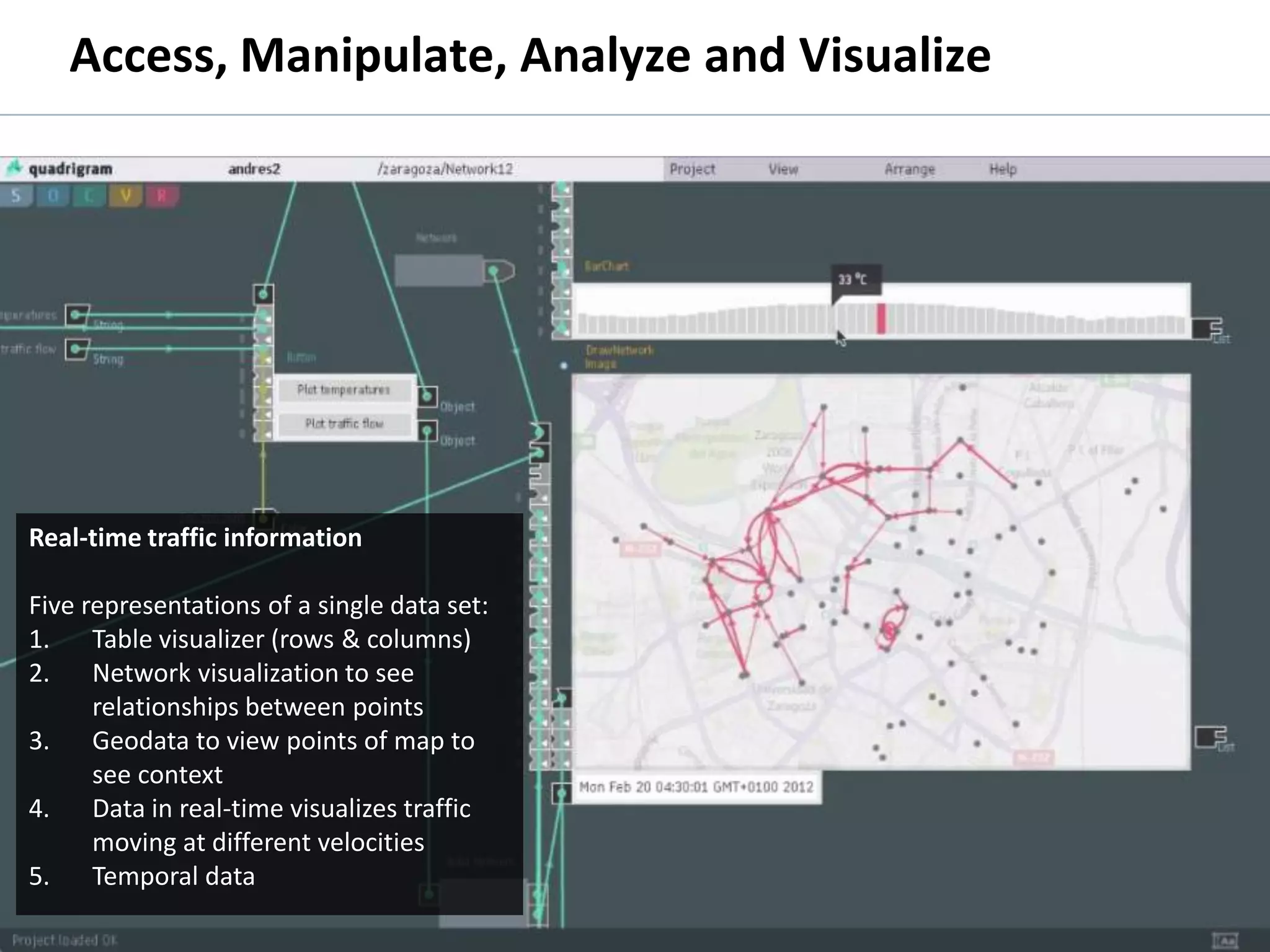Screen dimensions: 1270x952
Task: Select the green C module tab
Action: pos(89,196)
